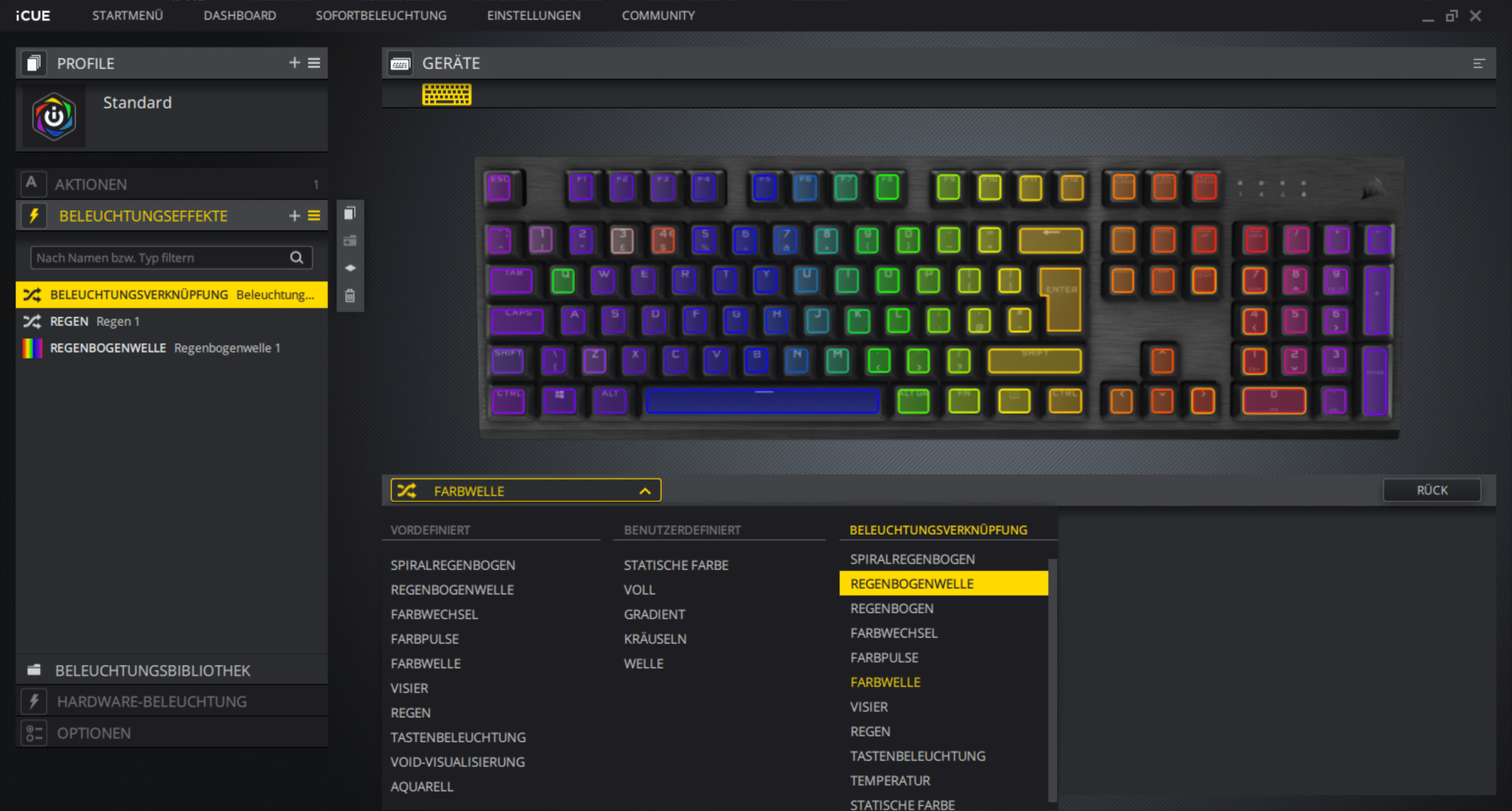The height and width of the screenshot is (811, 1512).
Task: Expand the Aktionen section
Action: pos(91,184)
